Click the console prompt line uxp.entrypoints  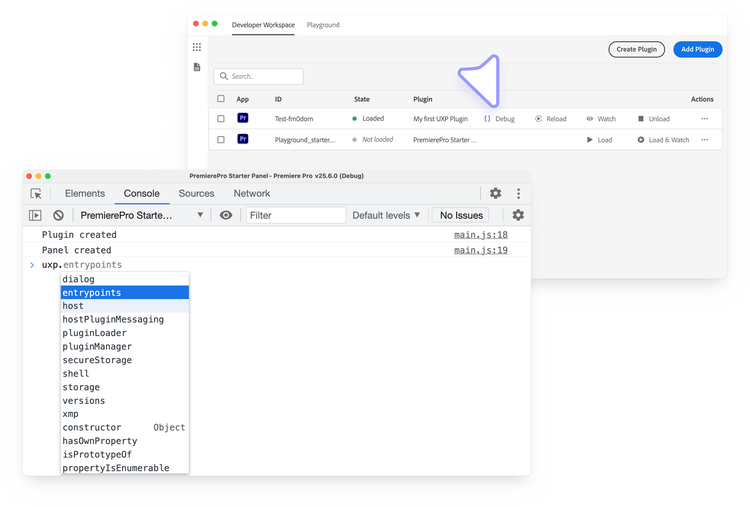(82, 265)
